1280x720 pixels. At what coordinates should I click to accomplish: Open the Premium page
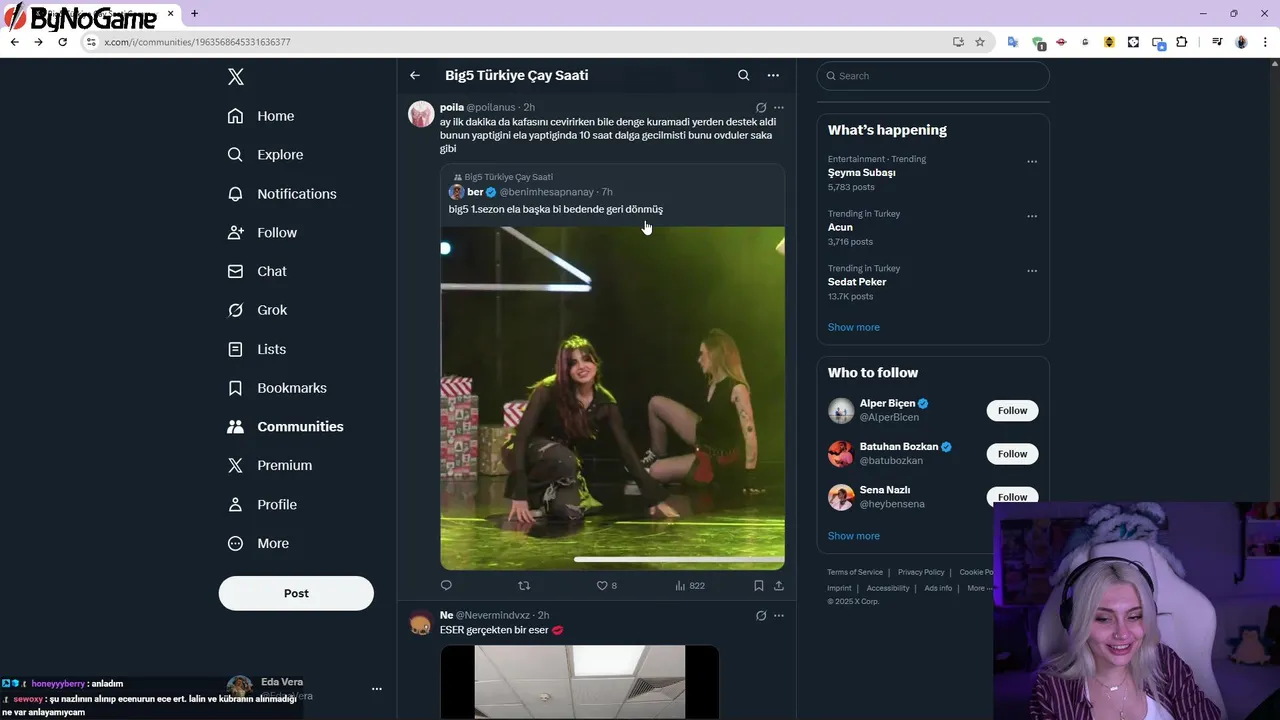(x=270, y=466)
